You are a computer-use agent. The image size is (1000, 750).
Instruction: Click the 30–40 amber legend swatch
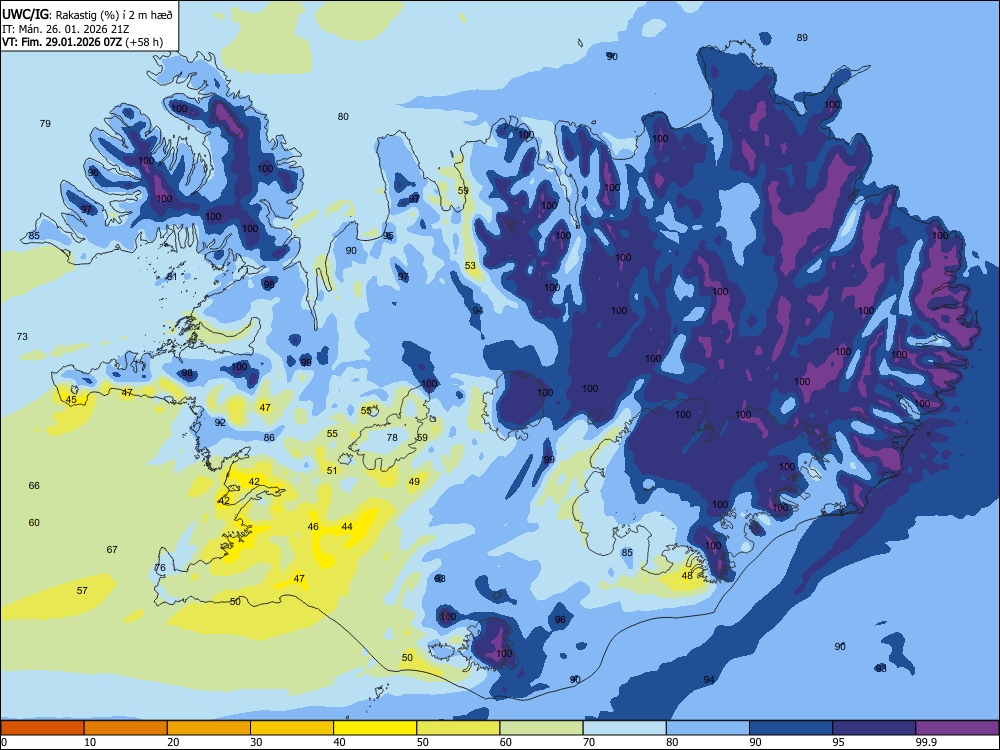pos(292,728)
